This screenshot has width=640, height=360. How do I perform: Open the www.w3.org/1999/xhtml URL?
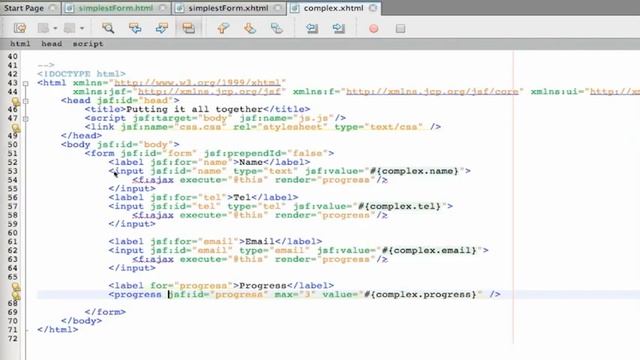point(198,83)
